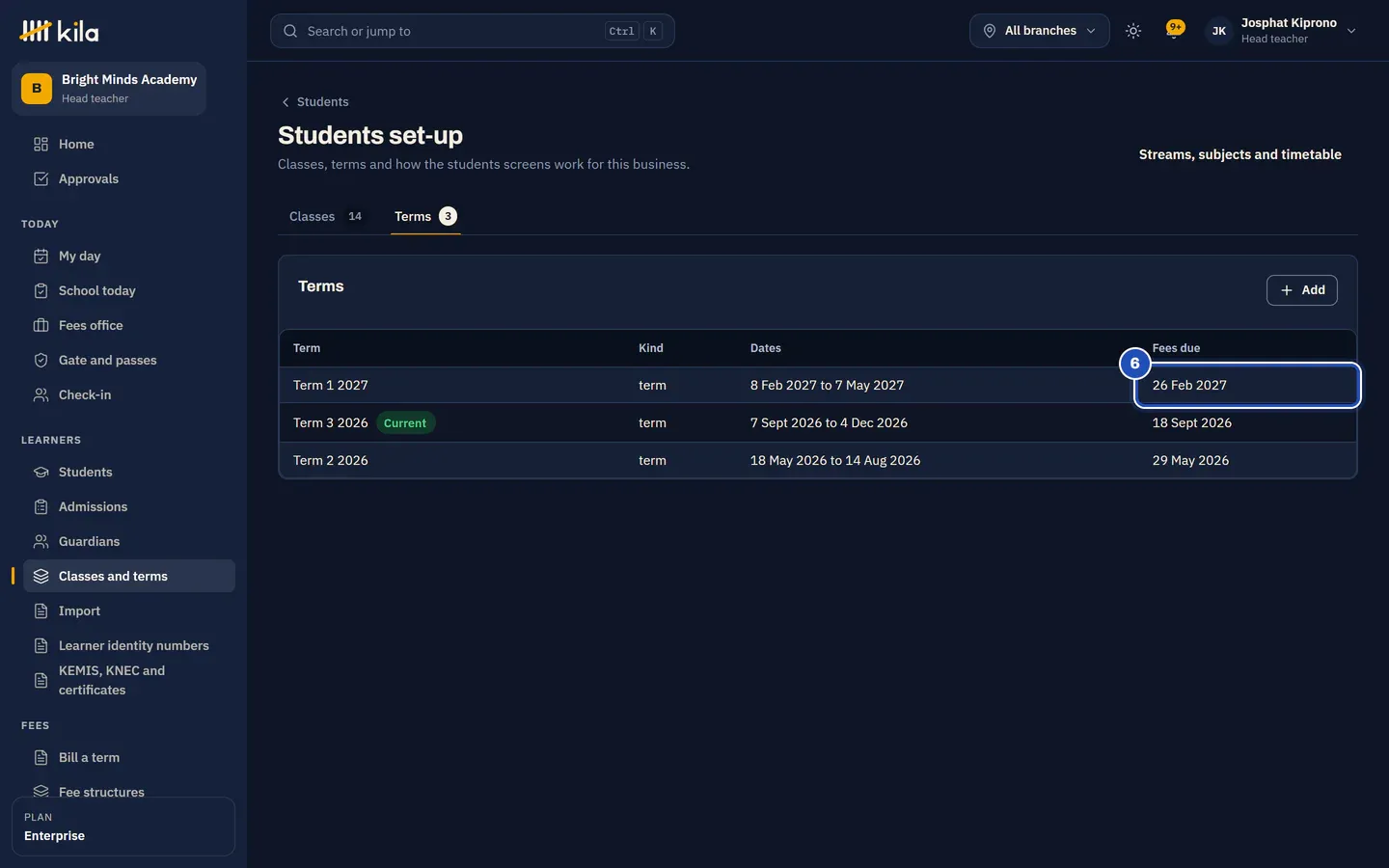Open the Approvals checkmark icon
This screenshot has width=1389, height=868.
tap(41, 179)
